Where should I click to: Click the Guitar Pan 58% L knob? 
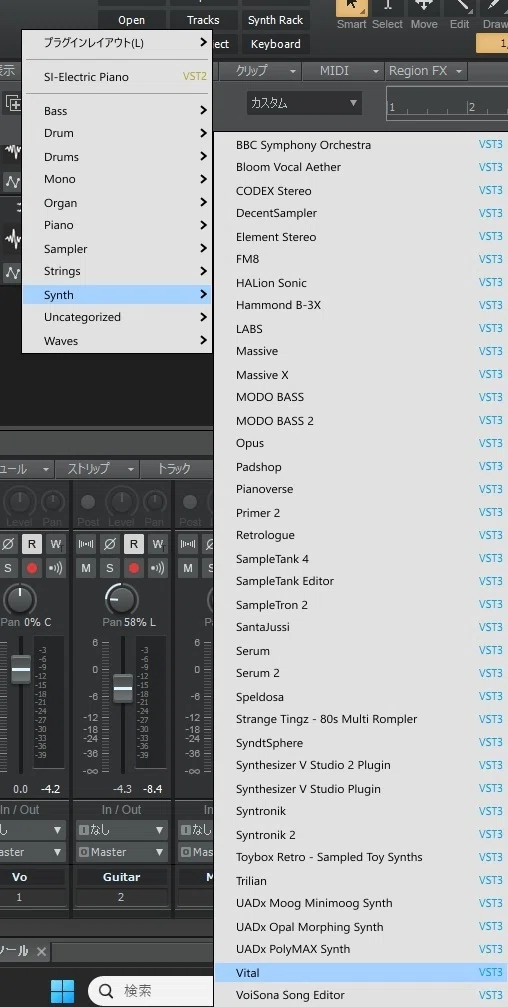pyautogui.click(x=121, y=600)
